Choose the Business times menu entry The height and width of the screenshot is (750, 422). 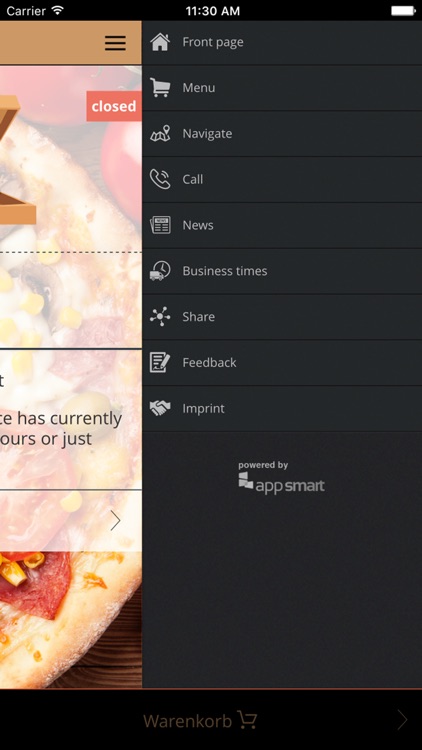(282, 271)
